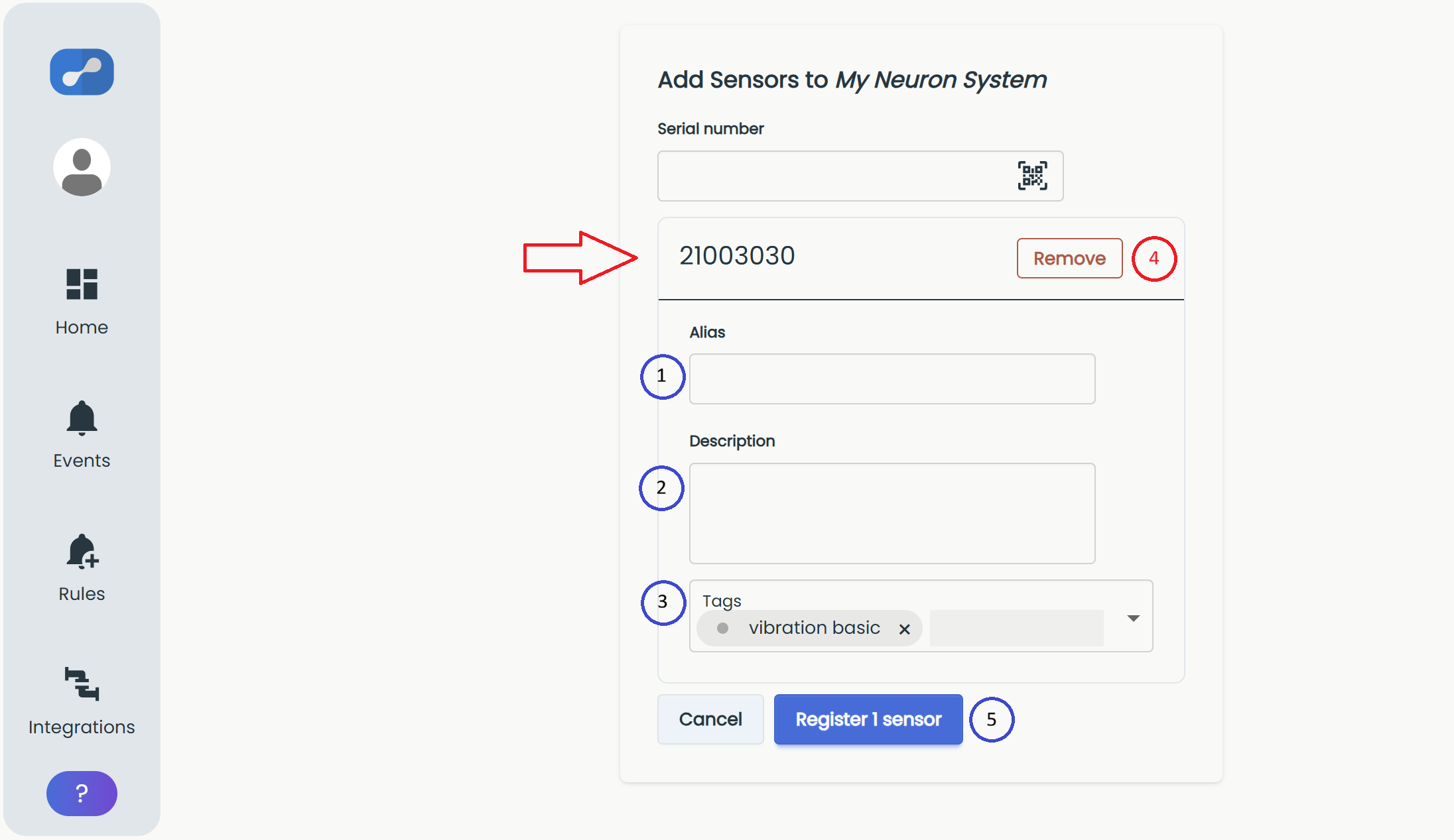
Task: Remove sensor 21003030
Action: pyautogui.click(x=1069, y=258)
